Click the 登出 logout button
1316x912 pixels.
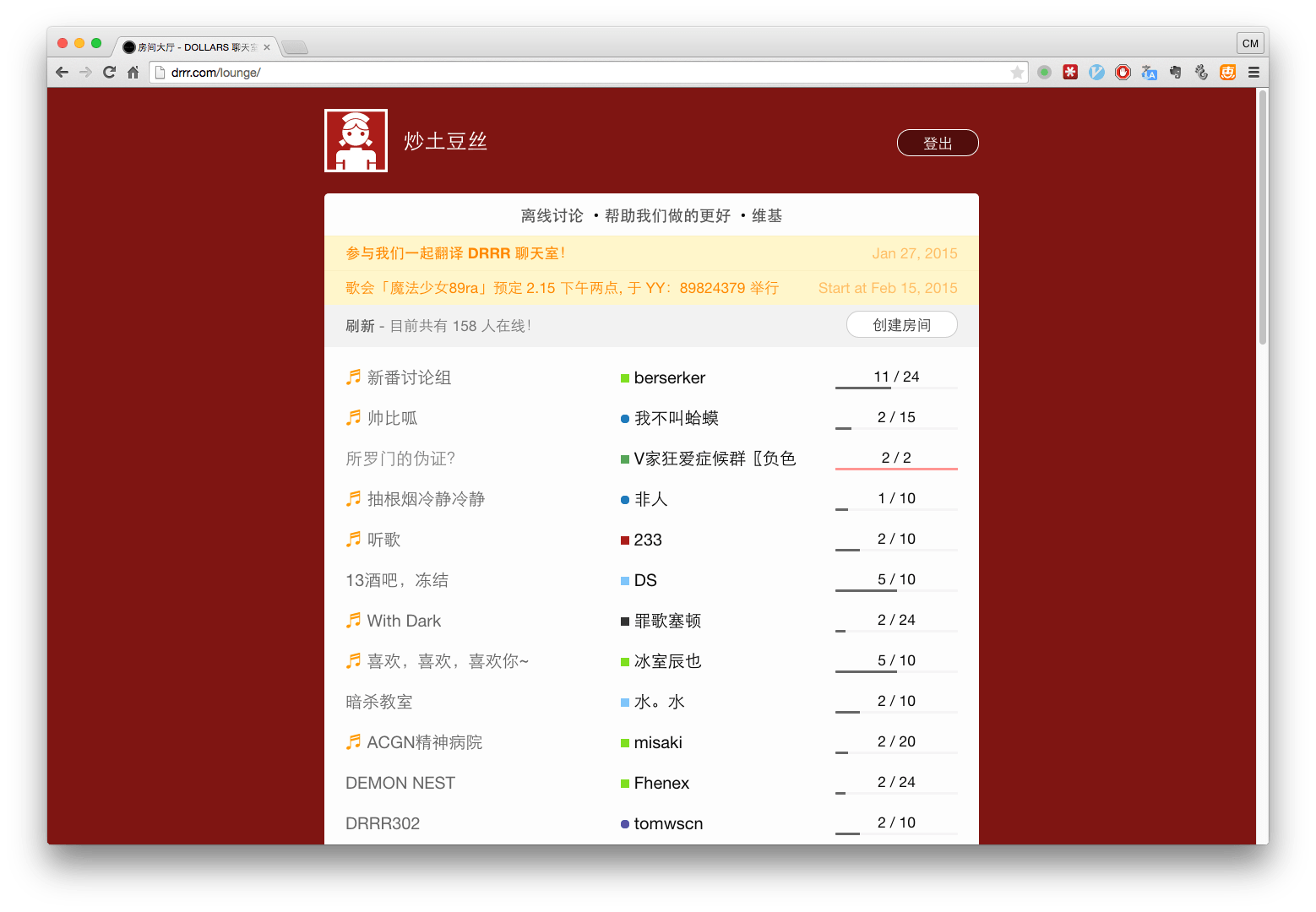pyautogui.click(x=937, y=144)
